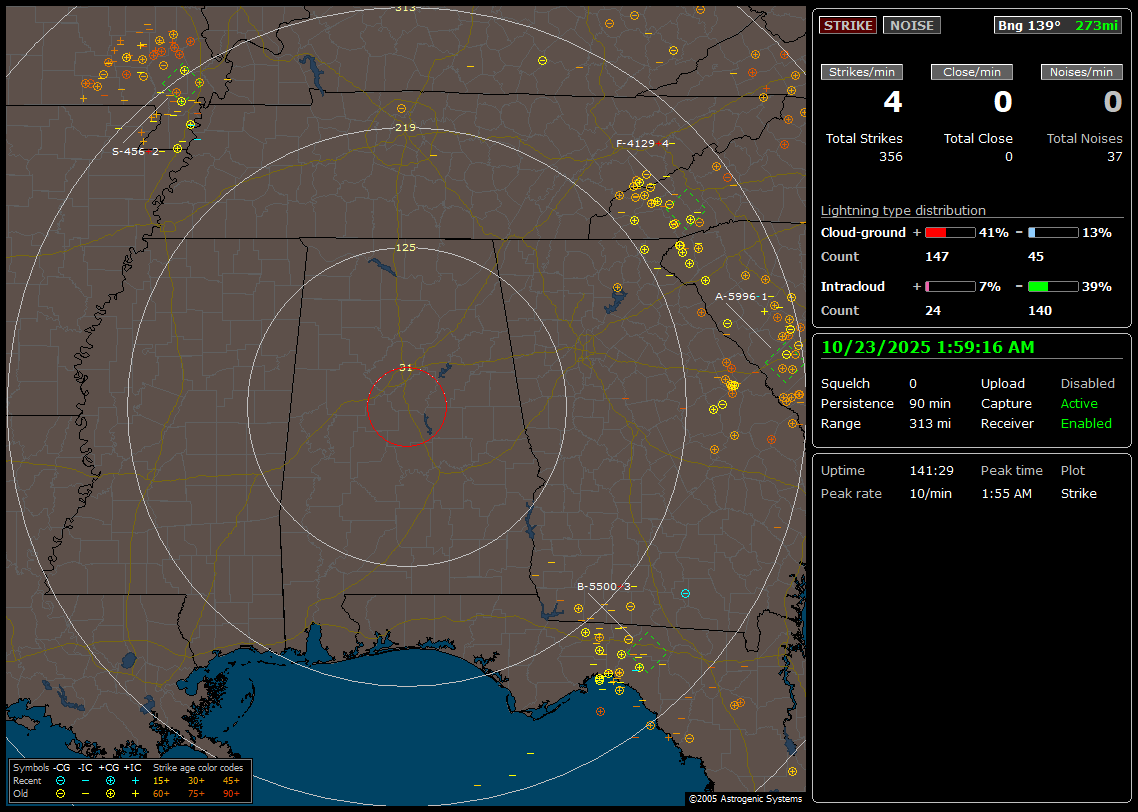This screenshot has width=1138, height=812.
Task: Click the old -IC yellow dash symbol
Action: (x=85, y=793)
